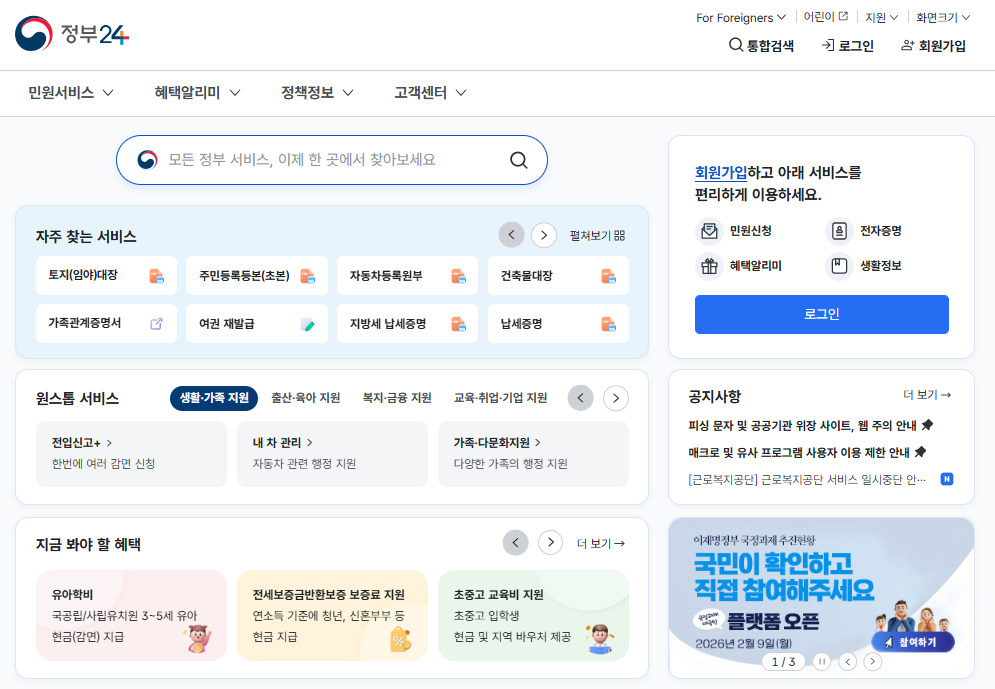
Task: Click the 생활정보 icon
Action: point(839,266)
